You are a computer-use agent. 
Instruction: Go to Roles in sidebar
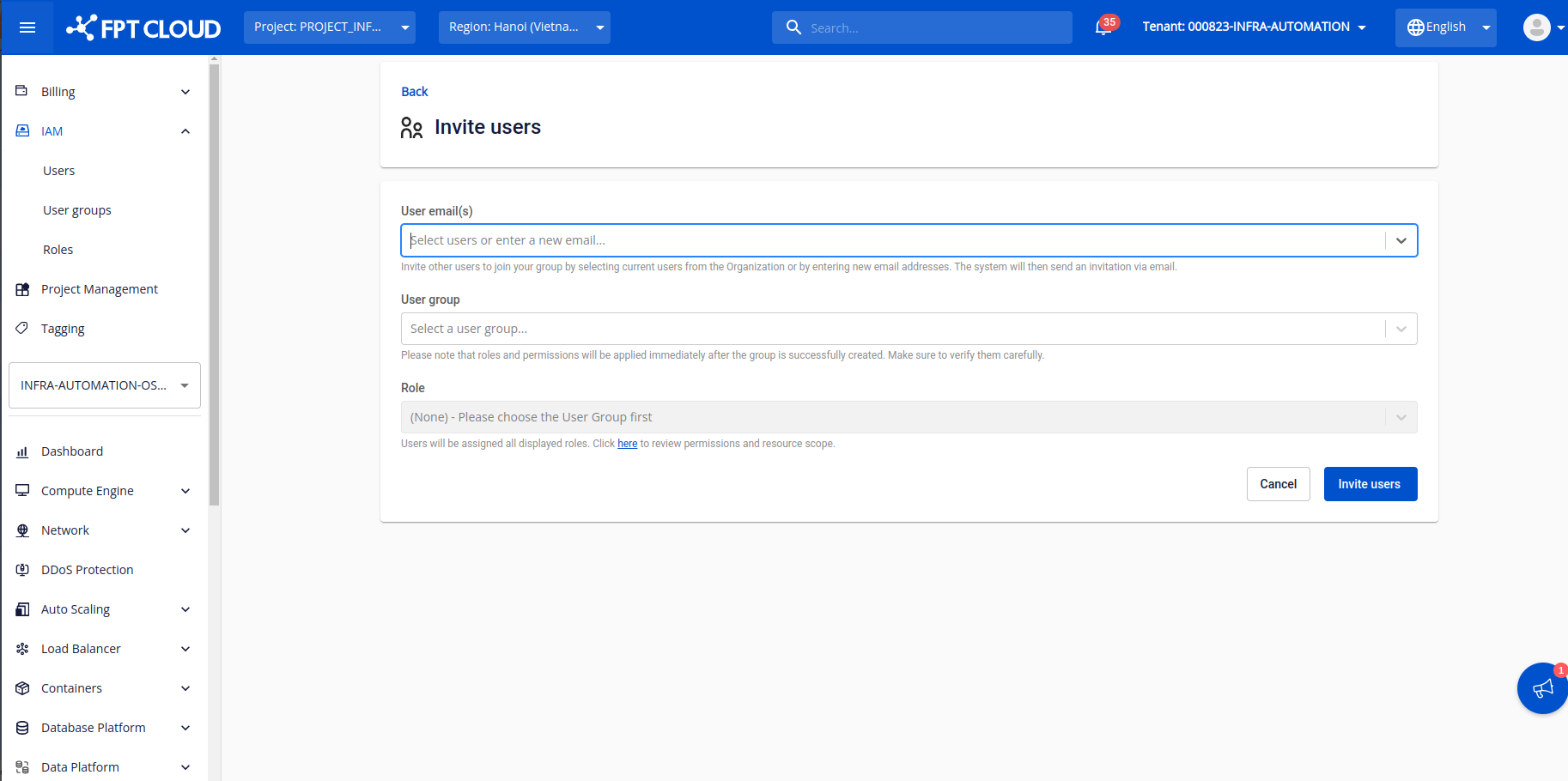coord(58,250)
